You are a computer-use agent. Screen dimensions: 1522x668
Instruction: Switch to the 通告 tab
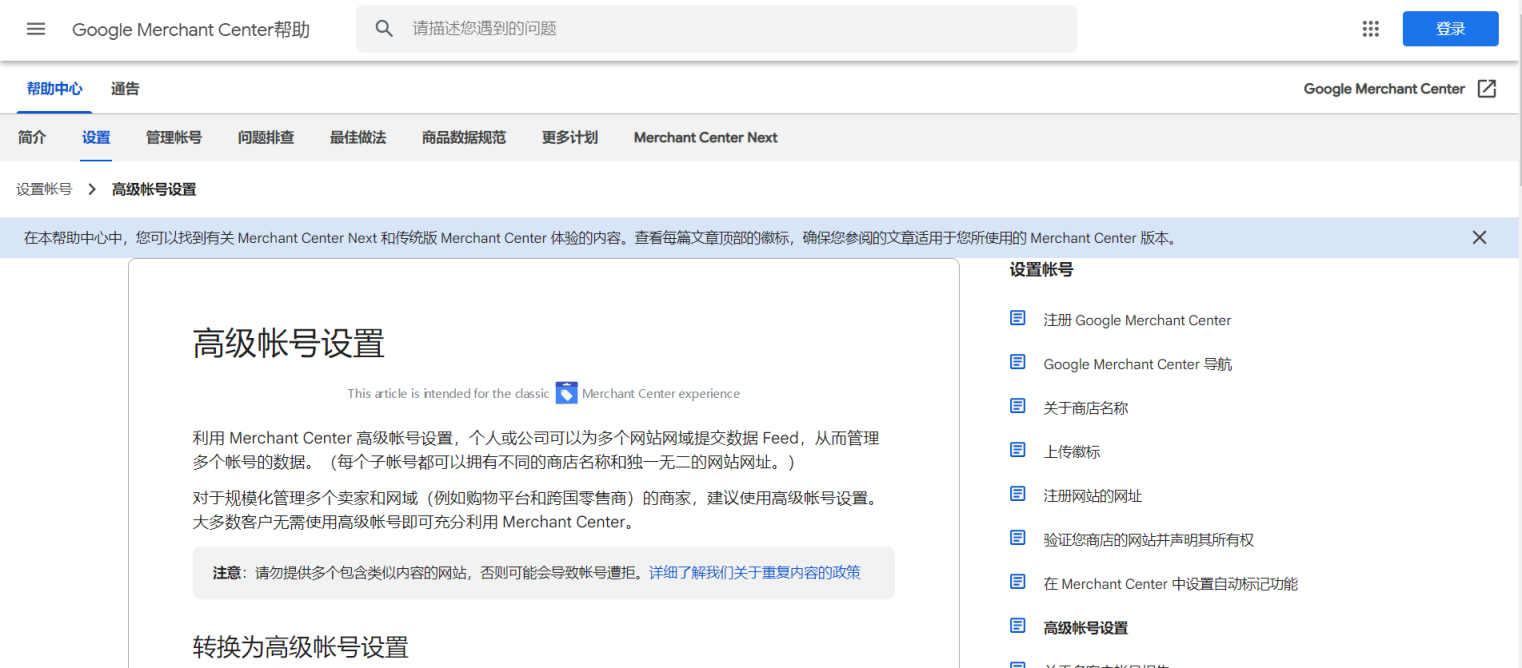(124, 88)
